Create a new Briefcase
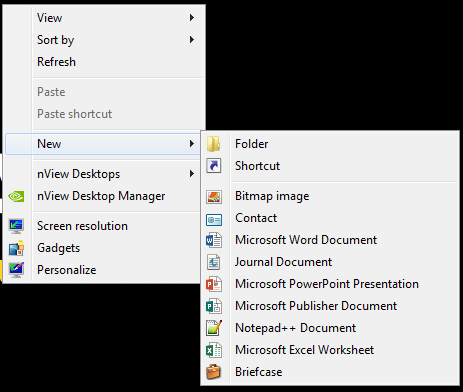463x392 pixels. tap(330, 372)
